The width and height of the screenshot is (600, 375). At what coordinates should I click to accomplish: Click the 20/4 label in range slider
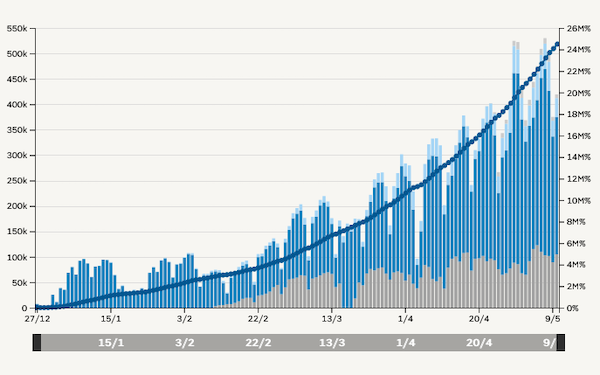coord(479,342)
